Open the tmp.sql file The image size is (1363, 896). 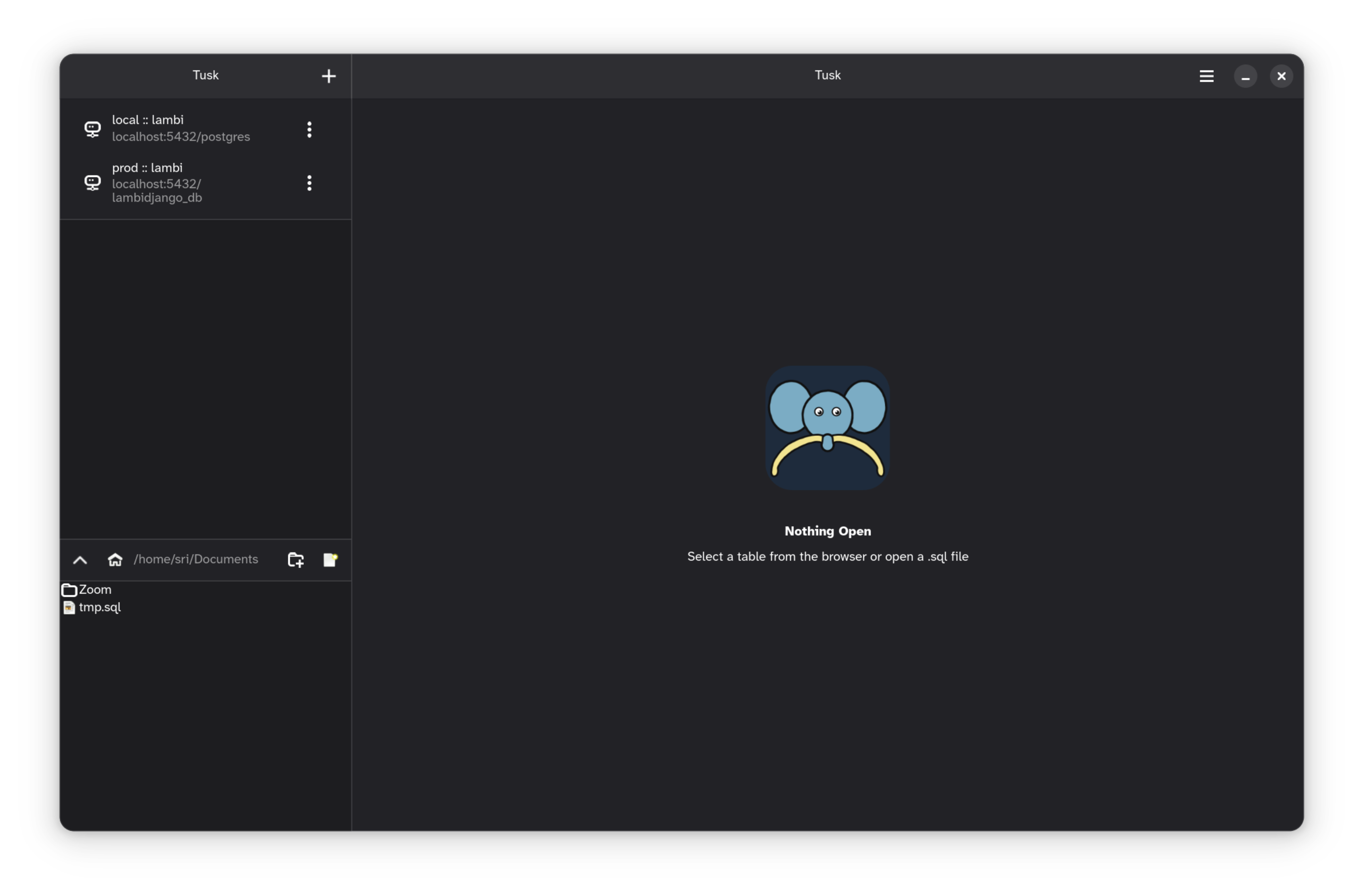99,607
